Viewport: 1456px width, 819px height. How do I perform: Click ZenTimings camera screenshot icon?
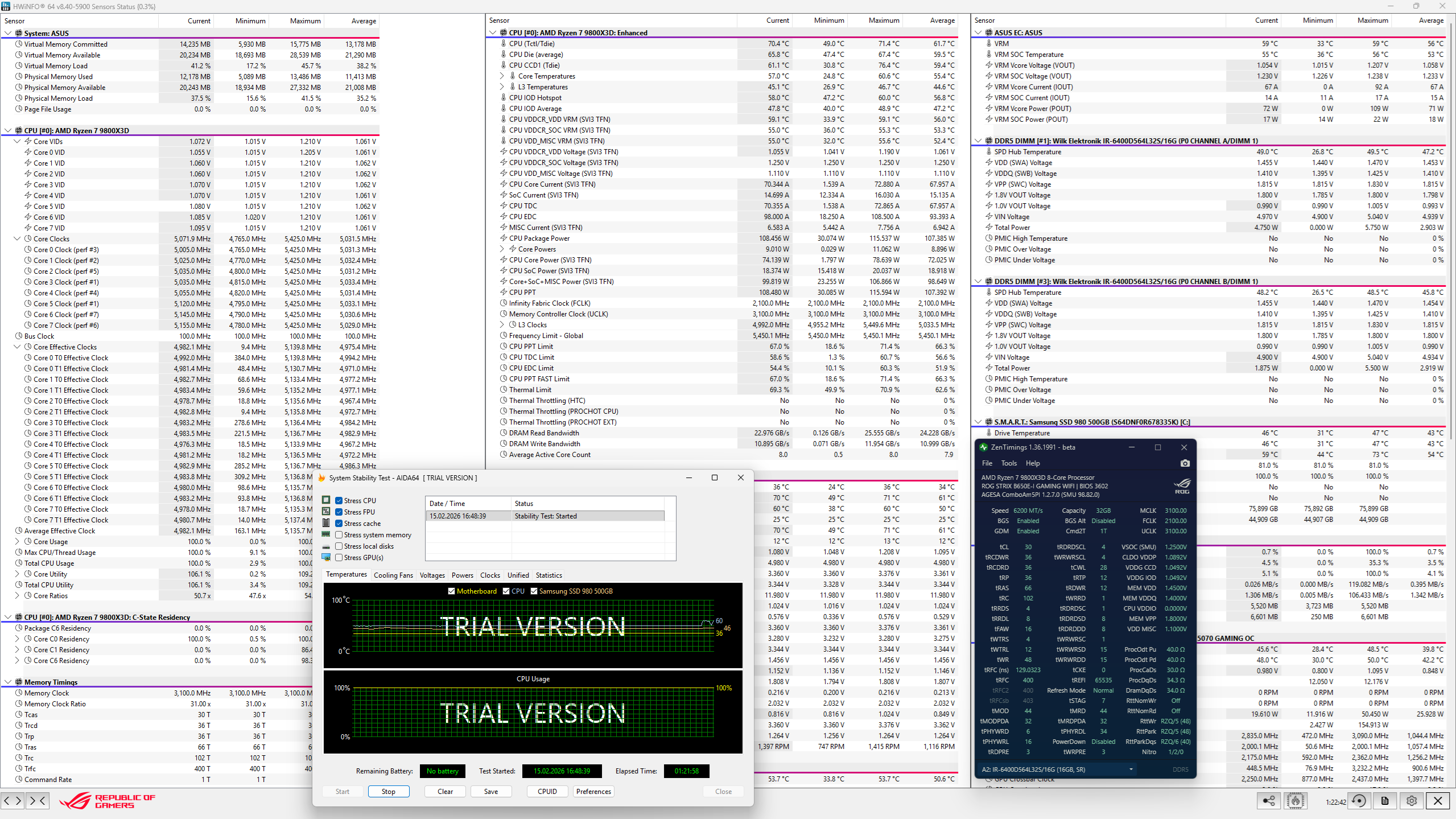1185,463
